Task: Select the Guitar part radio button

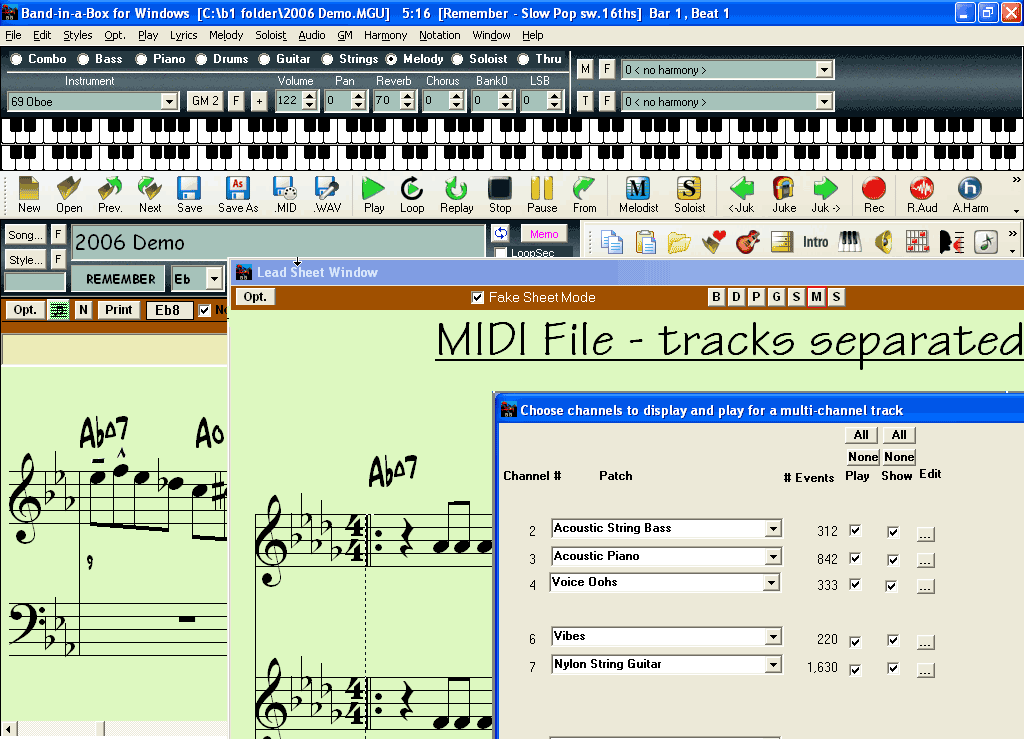Action: (264, 59)
